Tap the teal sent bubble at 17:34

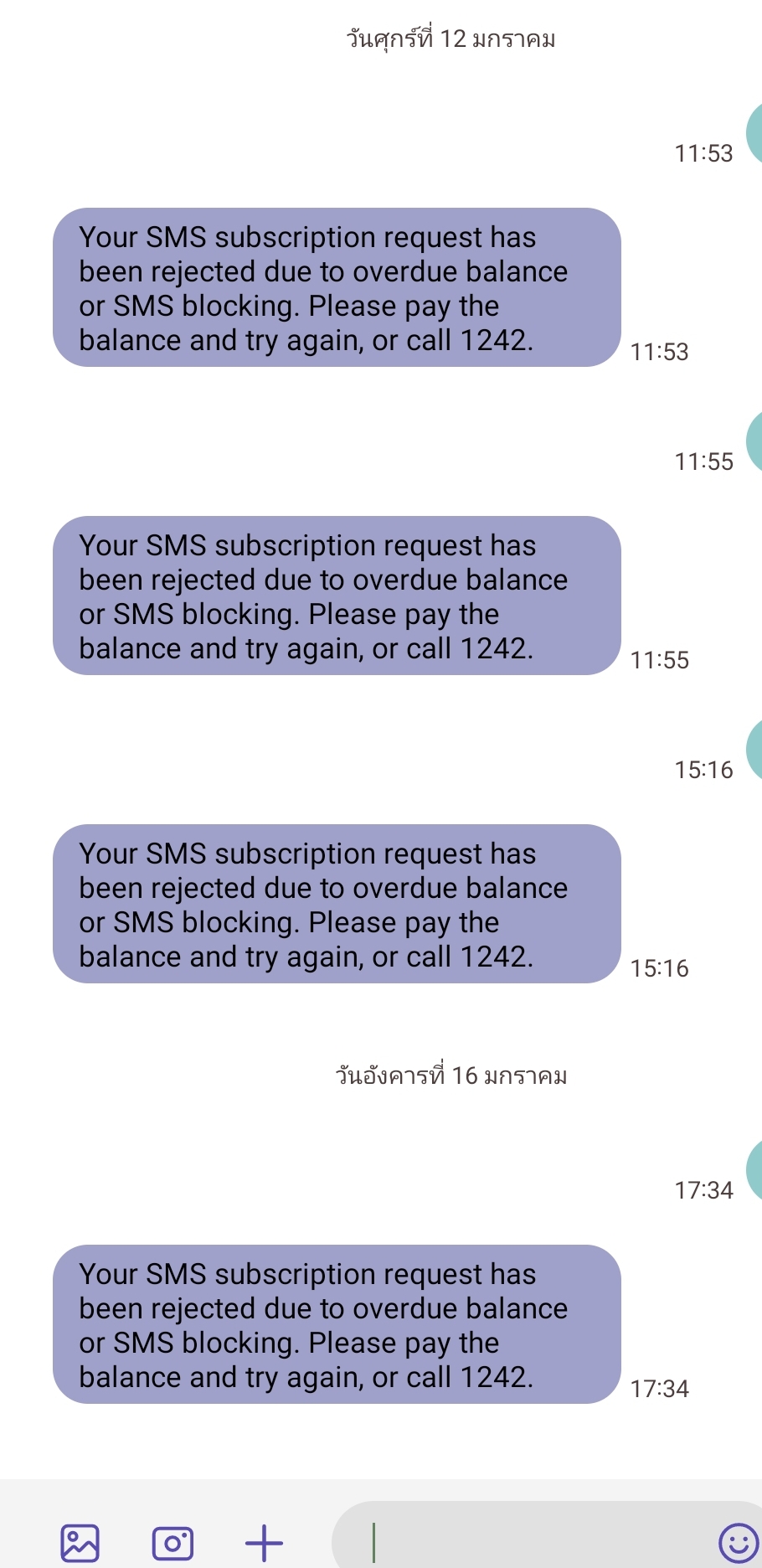pos(754,1169)
